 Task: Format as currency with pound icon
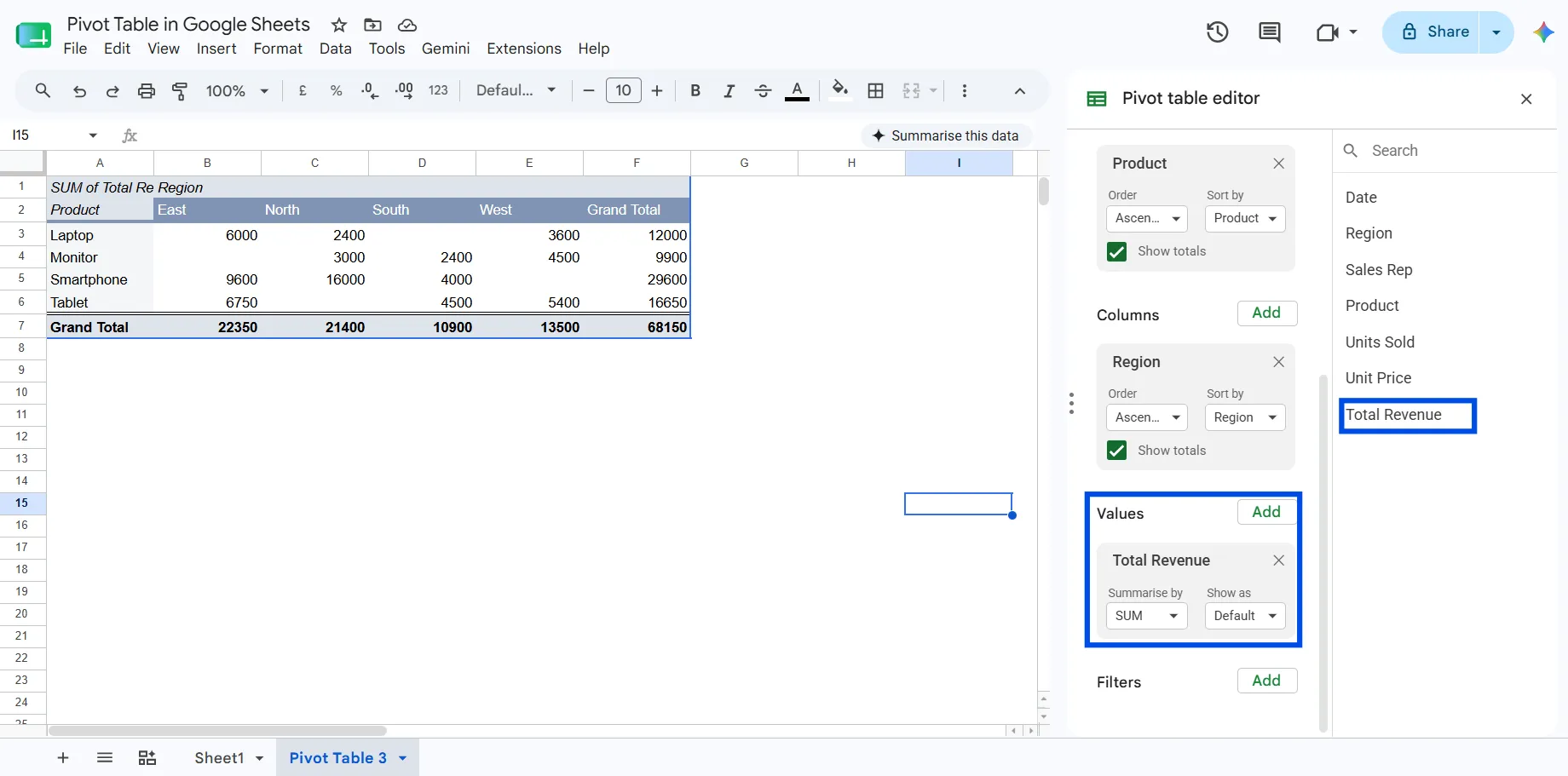point(303,90)
